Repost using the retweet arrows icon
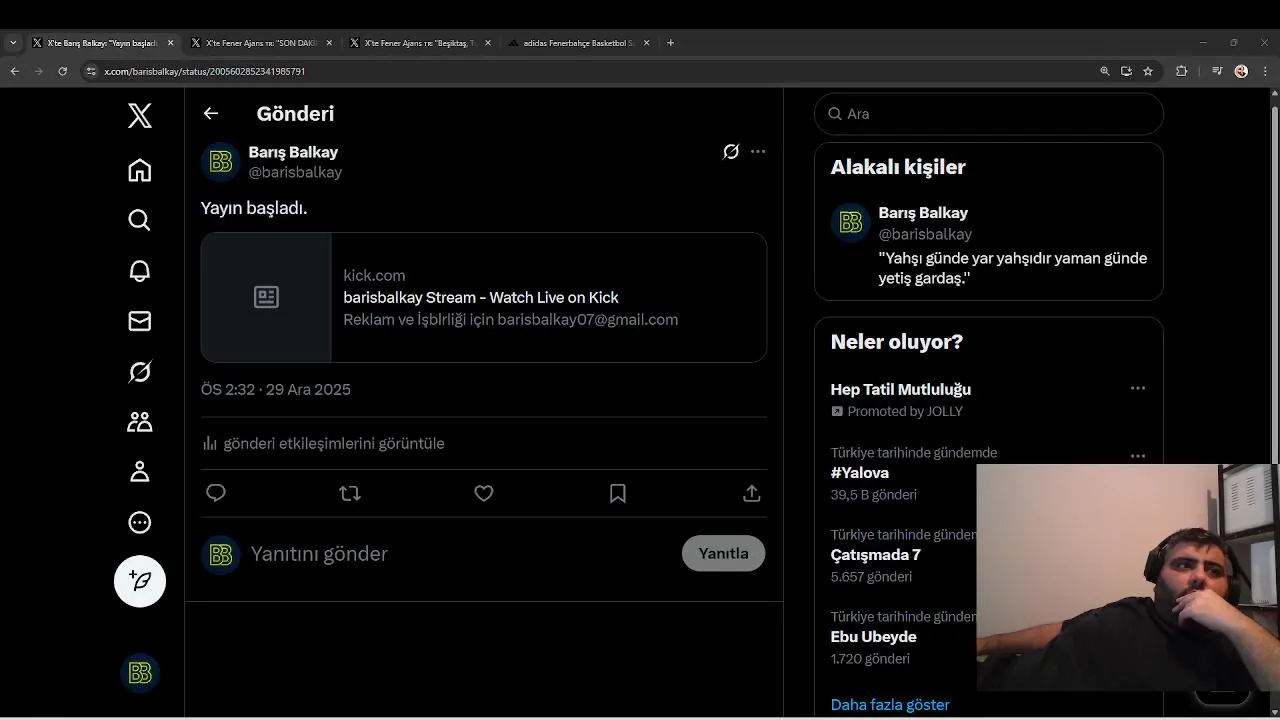 pos(350,493)
